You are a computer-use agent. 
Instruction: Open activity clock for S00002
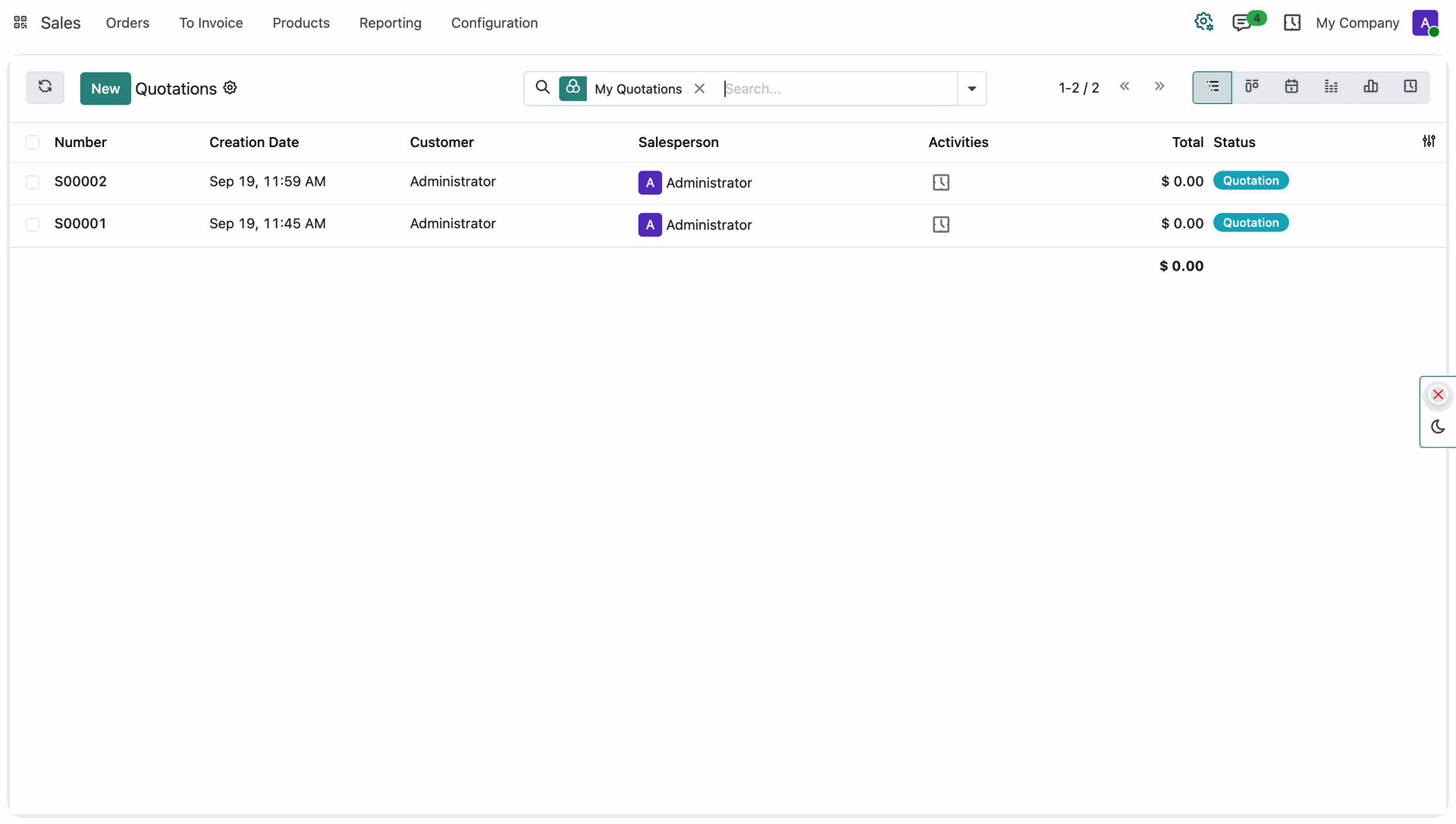tap(940, 183)
